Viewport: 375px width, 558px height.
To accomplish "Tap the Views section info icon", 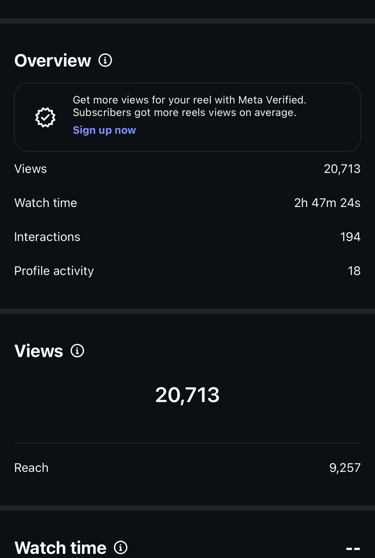I will coord(77,351).
